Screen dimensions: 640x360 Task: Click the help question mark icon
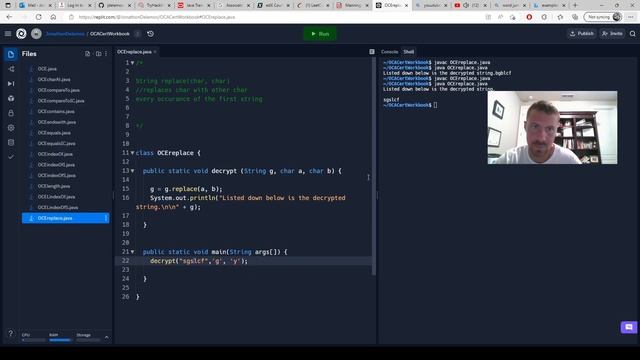tap(11, 333)
